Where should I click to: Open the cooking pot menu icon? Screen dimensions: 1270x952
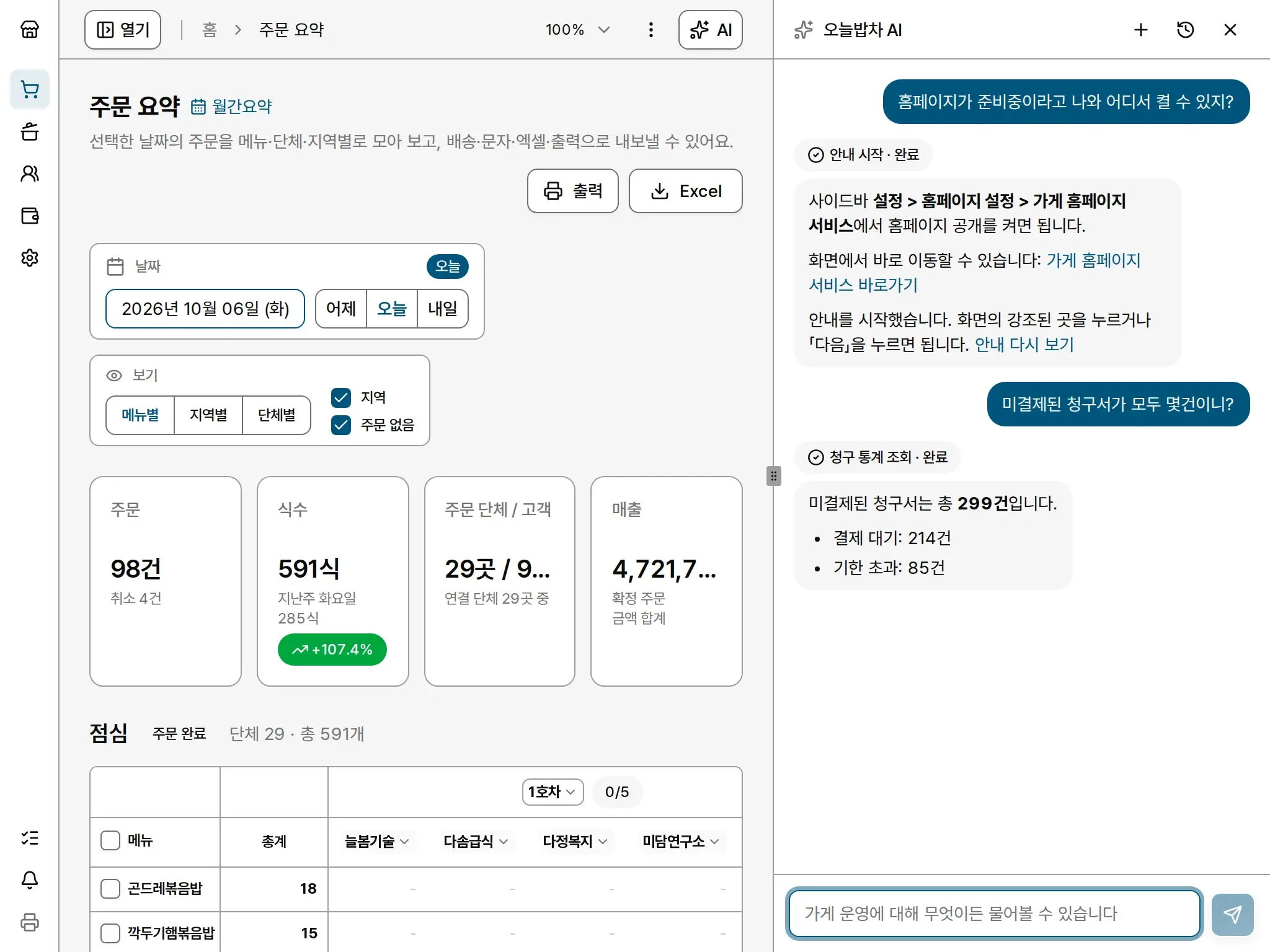pyautogui.click(x=30, y=131)
